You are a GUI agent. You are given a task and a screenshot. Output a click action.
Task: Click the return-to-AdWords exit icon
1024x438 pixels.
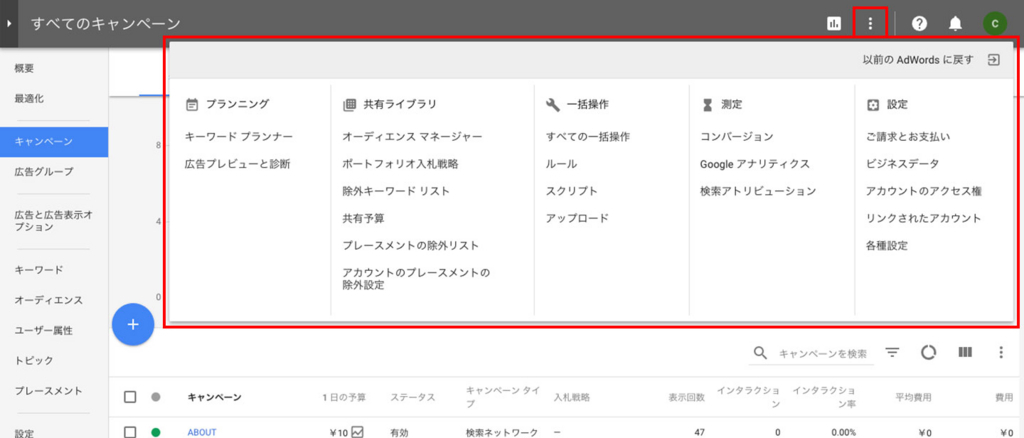coord(993,60)
